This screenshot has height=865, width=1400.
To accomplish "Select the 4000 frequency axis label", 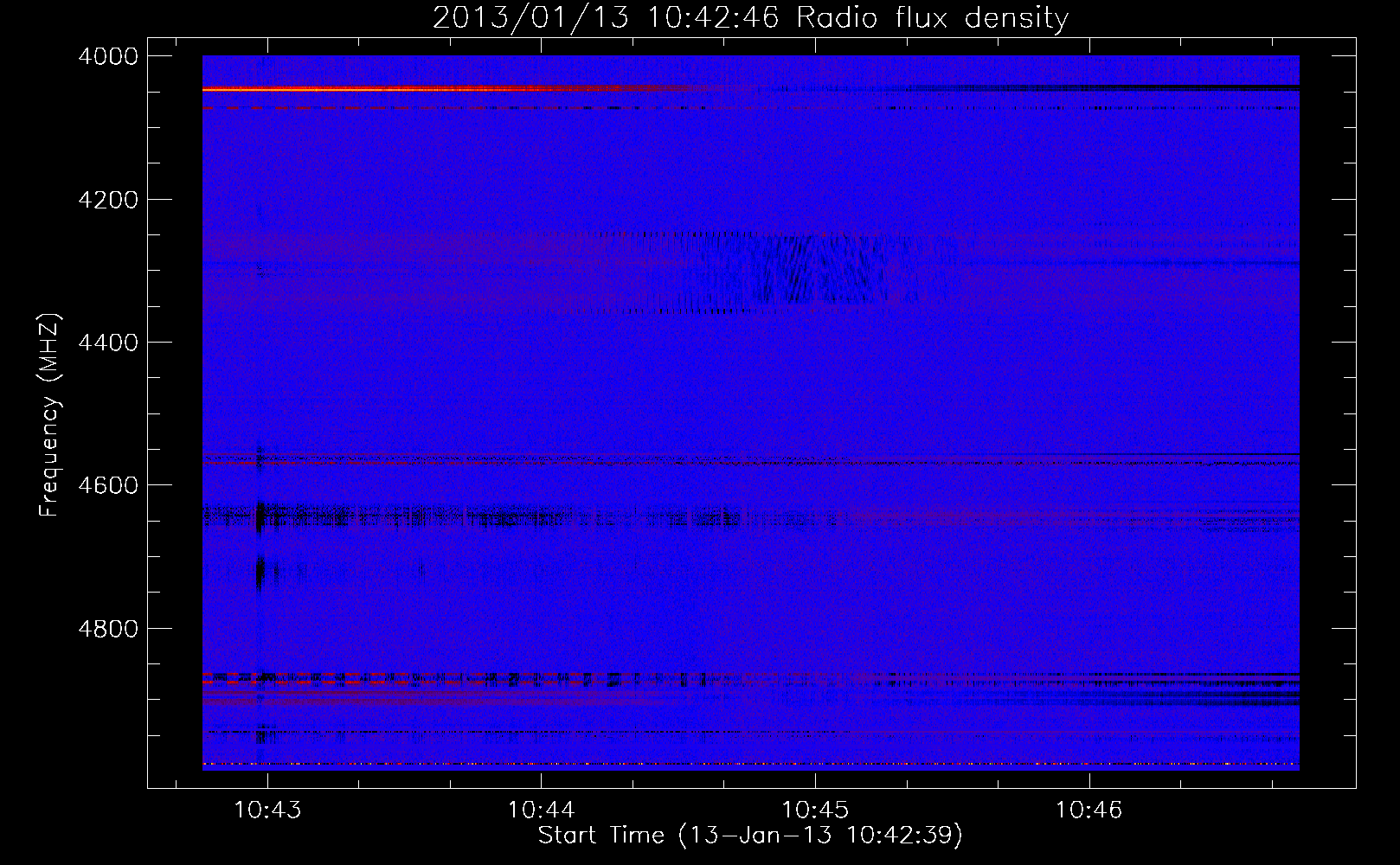I will click(108, 56).
